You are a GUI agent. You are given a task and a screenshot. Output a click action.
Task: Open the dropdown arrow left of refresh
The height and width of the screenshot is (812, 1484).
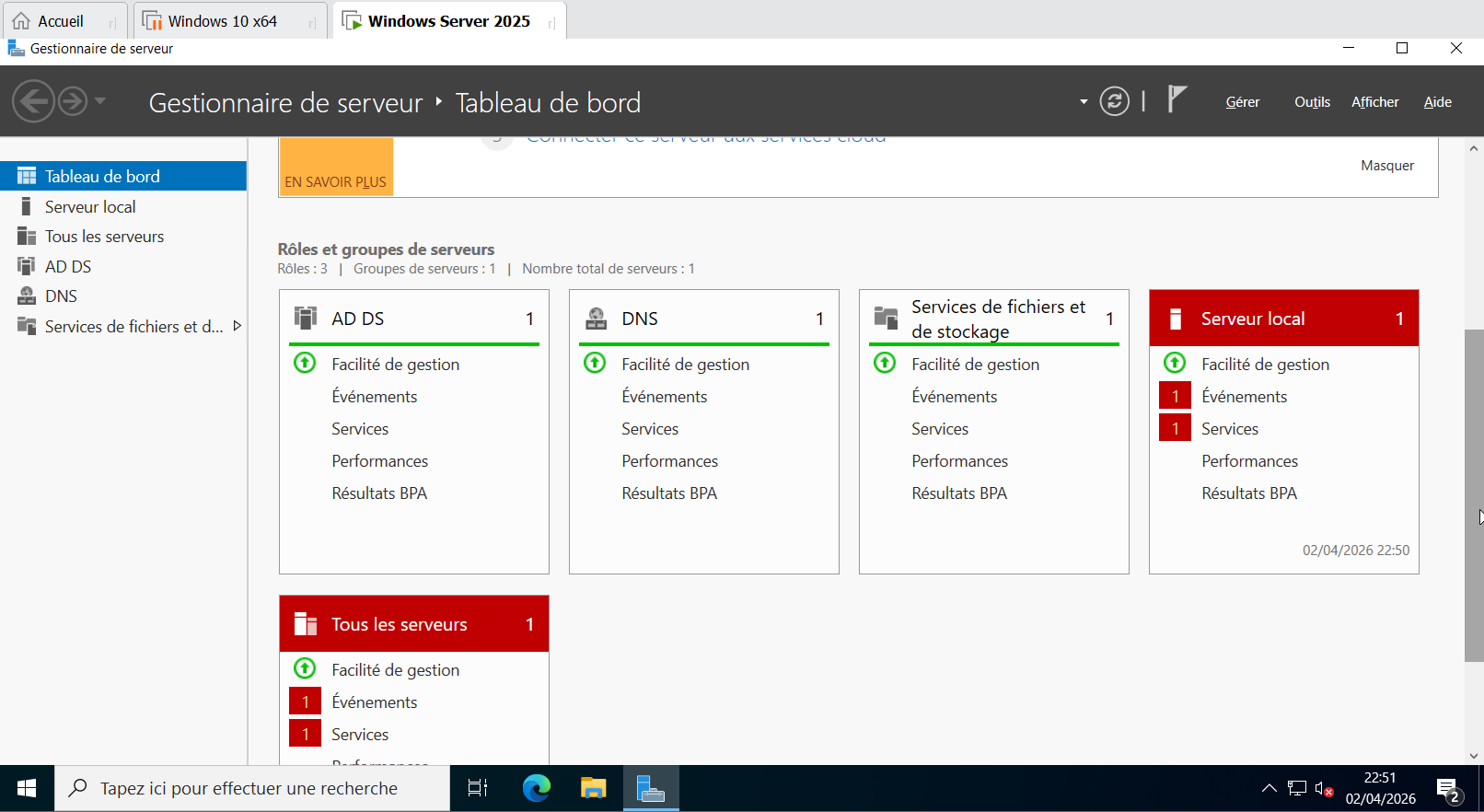click(x=1084, y=101)
